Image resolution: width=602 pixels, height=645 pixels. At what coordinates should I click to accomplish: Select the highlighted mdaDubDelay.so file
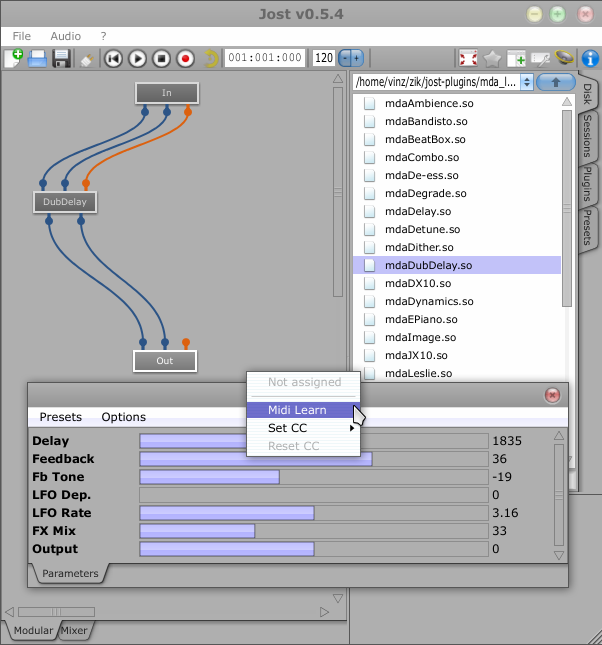(457, 265)
